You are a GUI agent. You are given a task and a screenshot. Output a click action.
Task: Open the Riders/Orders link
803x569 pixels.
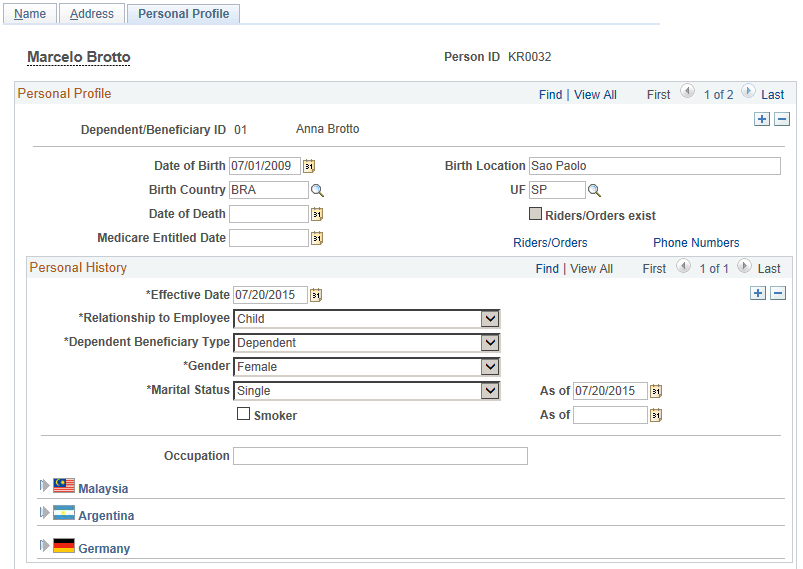[x=550, y=243]
